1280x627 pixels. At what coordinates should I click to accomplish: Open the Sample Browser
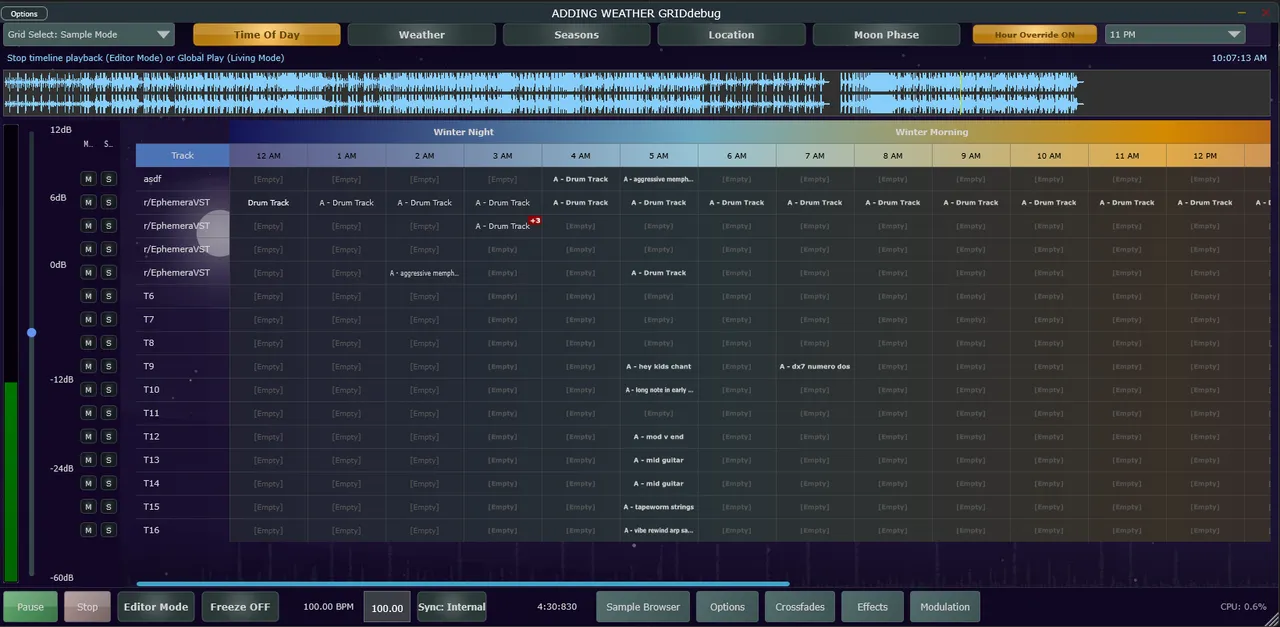coord(643,607)
